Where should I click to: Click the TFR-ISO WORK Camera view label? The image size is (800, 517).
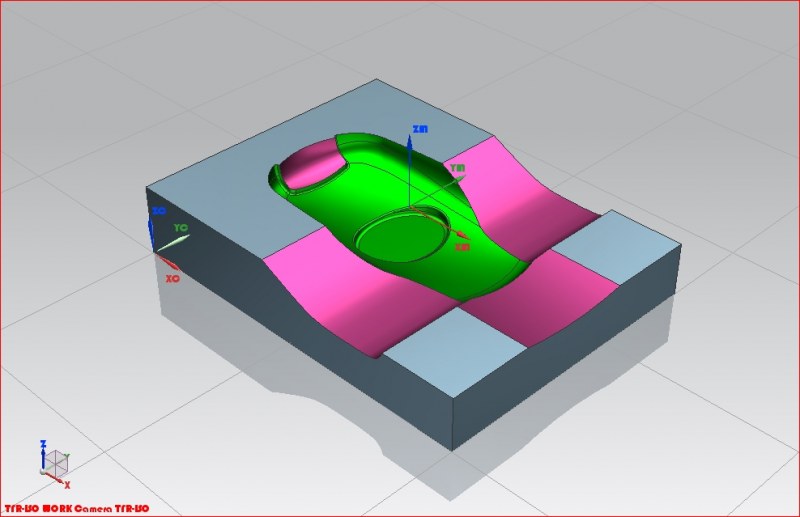pyautogui.click(x=77, y=509)
